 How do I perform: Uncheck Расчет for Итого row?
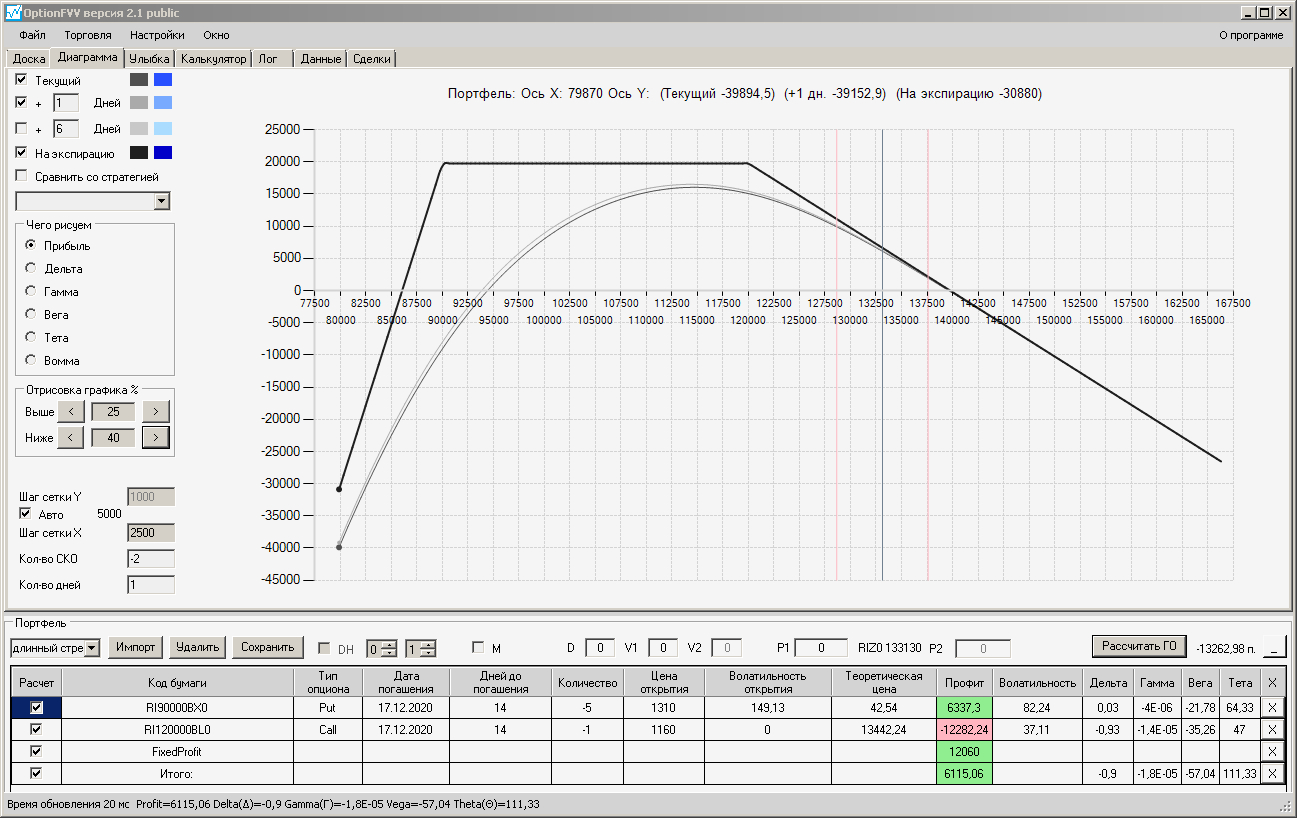click(37, 773)
